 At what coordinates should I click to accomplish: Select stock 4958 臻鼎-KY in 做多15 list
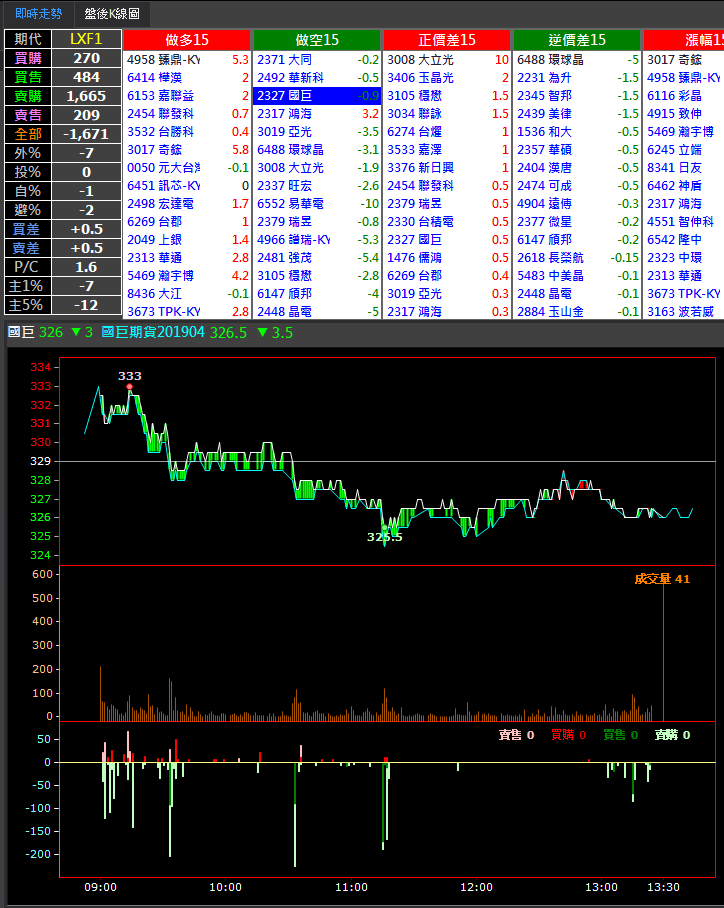[187, 60]
